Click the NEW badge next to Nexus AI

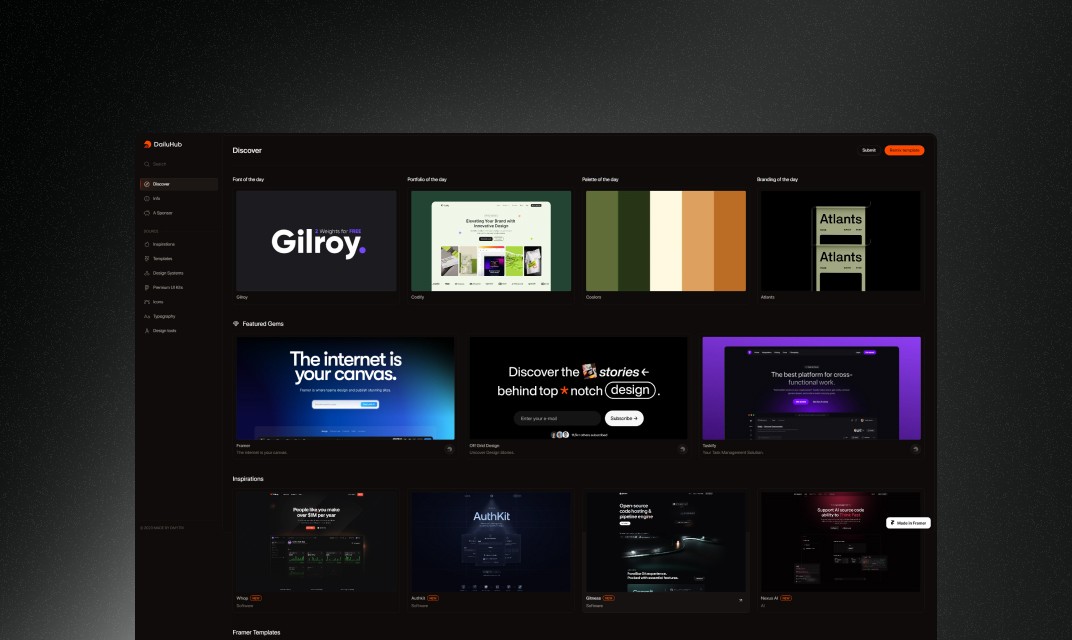point(786,598)
